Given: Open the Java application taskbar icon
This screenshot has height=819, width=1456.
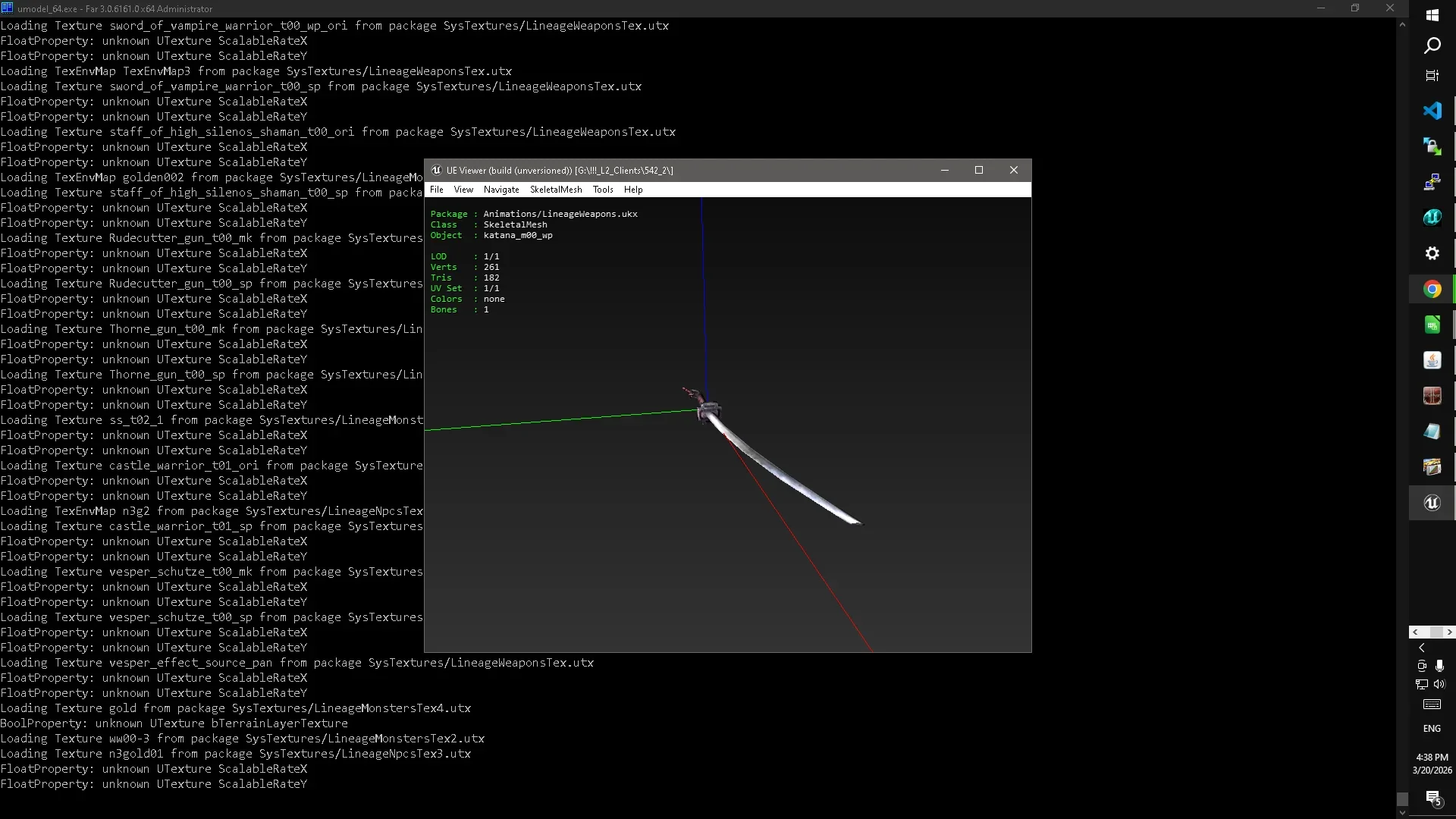Looking at the screenshot, I should (x=1432, y=360).
